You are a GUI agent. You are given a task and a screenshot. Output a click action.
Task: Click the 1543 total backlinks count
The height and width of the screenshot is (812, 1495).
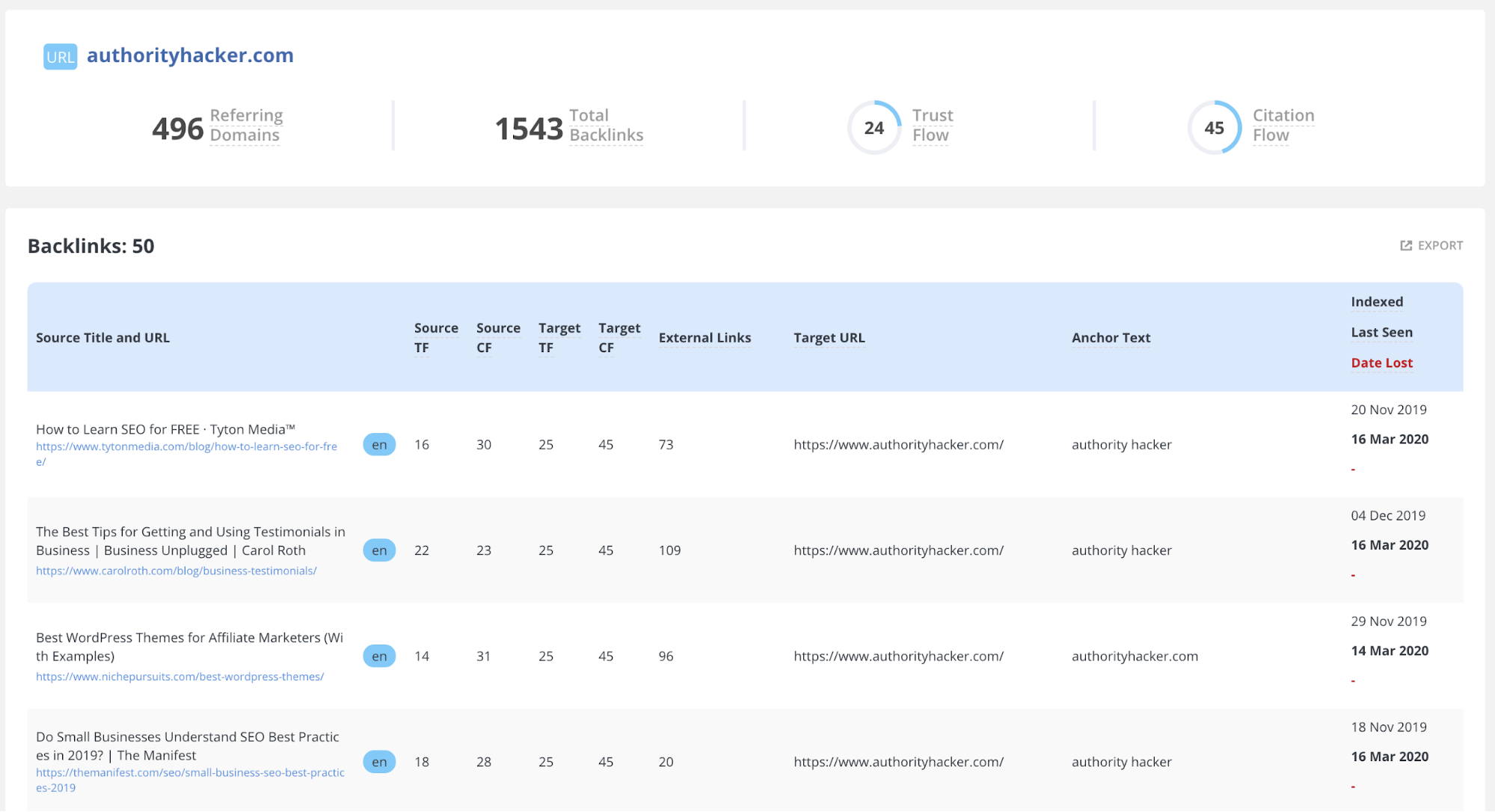[x=529, y=129]
